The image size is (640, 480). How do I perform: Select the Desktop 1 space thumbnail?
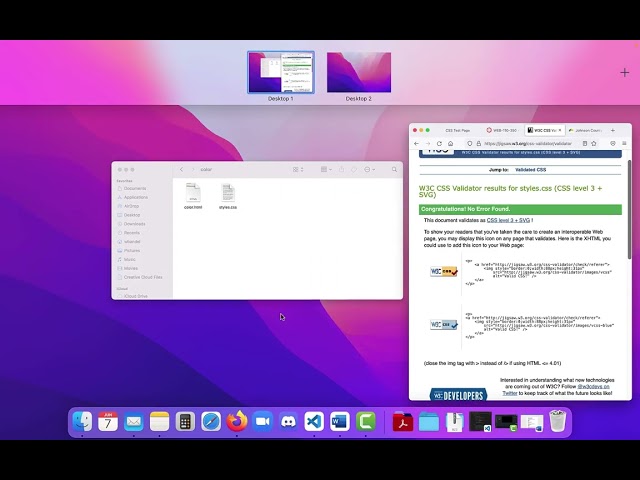(281, 72)
